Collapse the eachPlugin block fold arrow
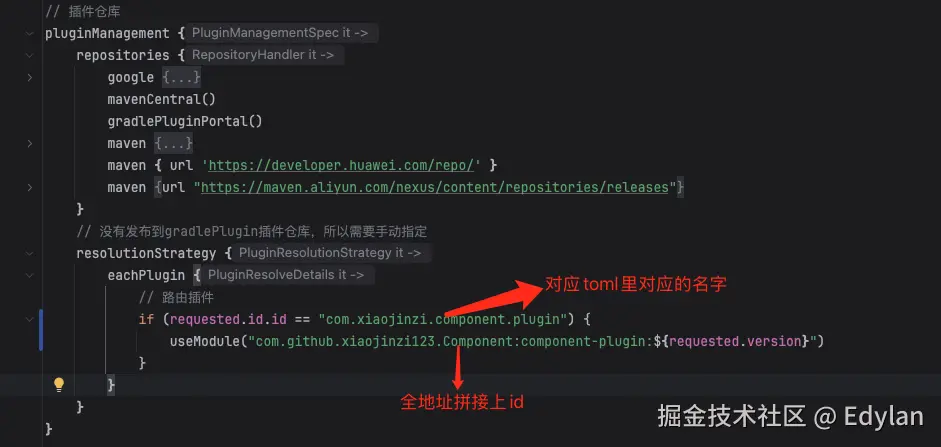The height and width of the screenshot is (447, 941). tap(29, 275)
